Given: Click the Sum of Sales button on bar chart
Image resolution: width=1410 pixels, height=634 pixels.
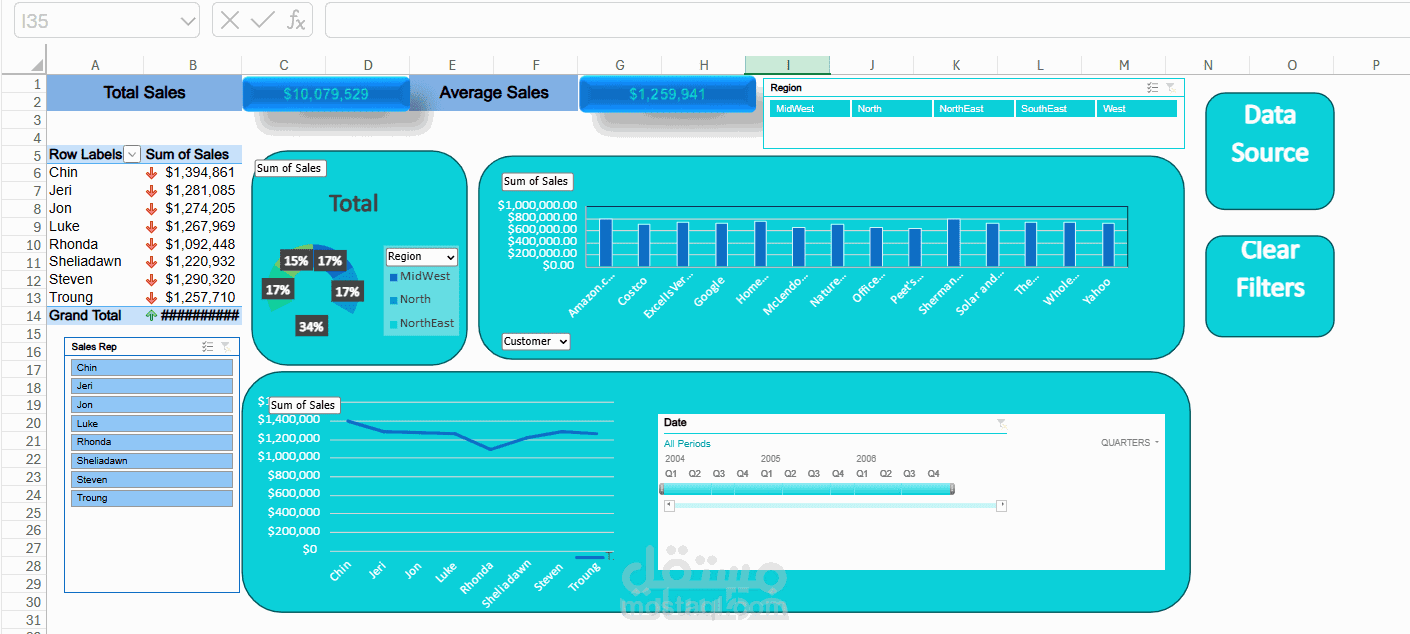Looking at the screenshot, I should point(537,181).
